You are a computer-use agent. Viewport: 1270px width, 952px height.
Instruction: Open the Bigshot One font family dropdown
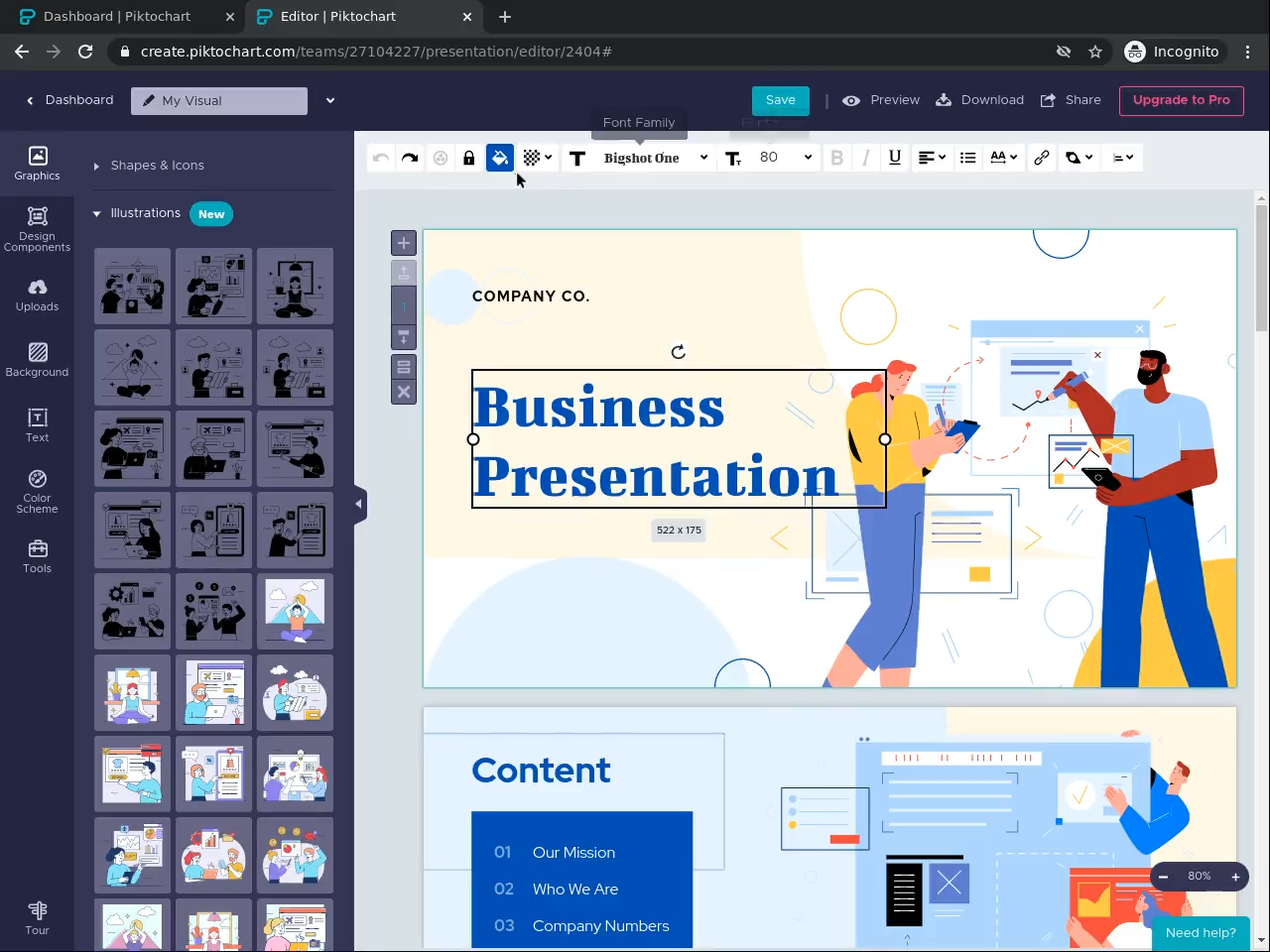pos(655,158)
